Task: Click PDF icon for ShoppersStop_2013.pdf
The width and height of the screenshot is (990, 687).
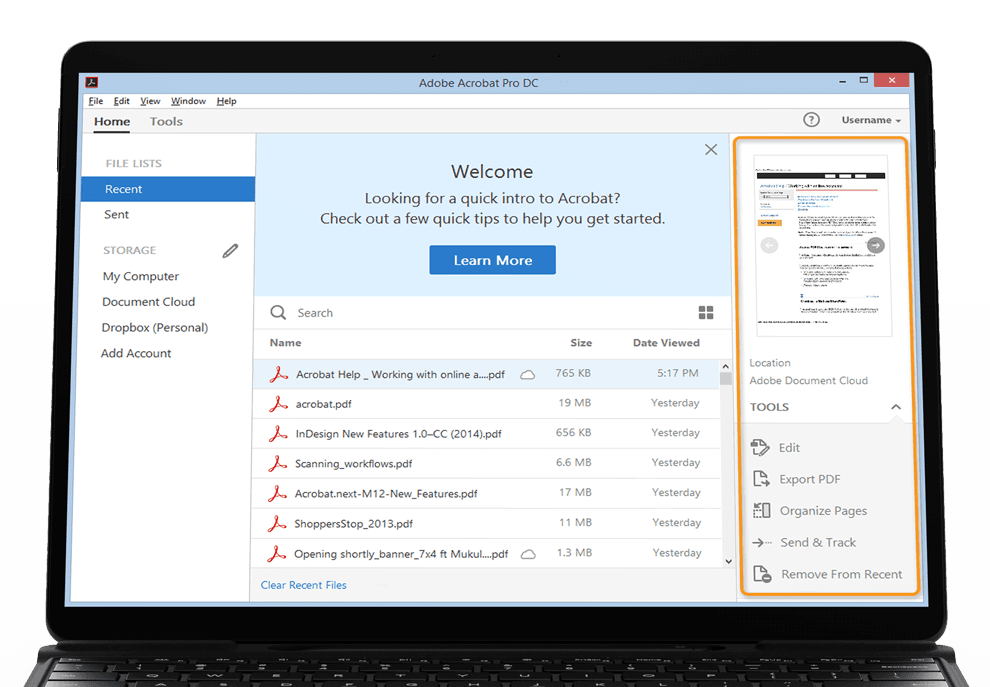Action: (x=277, y=523)
